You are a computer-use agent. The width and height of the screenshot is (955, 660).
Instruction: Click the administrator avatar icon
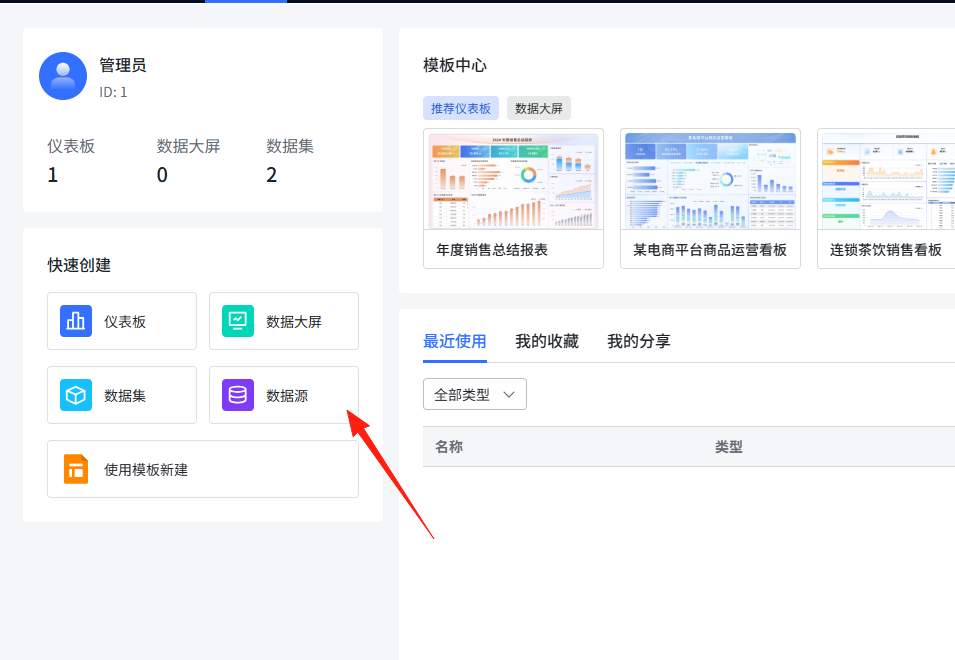[63, 76]
